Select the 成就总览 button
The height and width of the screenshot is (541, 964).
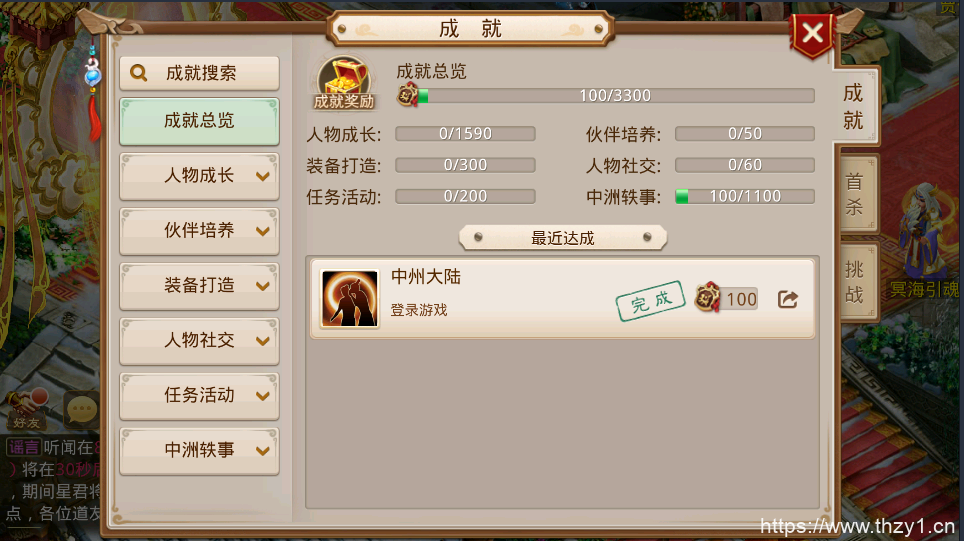coord(199,121)
